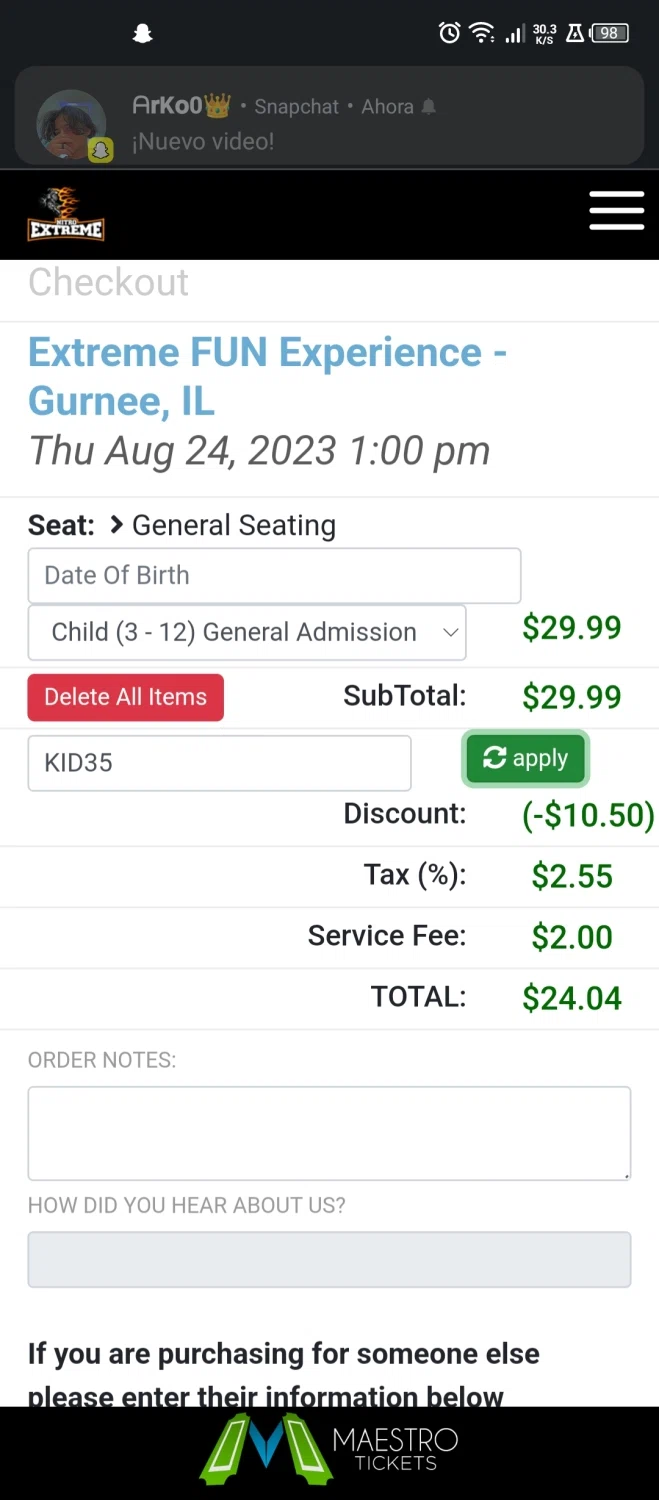Focus the Date Of Birth field
The image size is (659, 1500).
(274, 575)
